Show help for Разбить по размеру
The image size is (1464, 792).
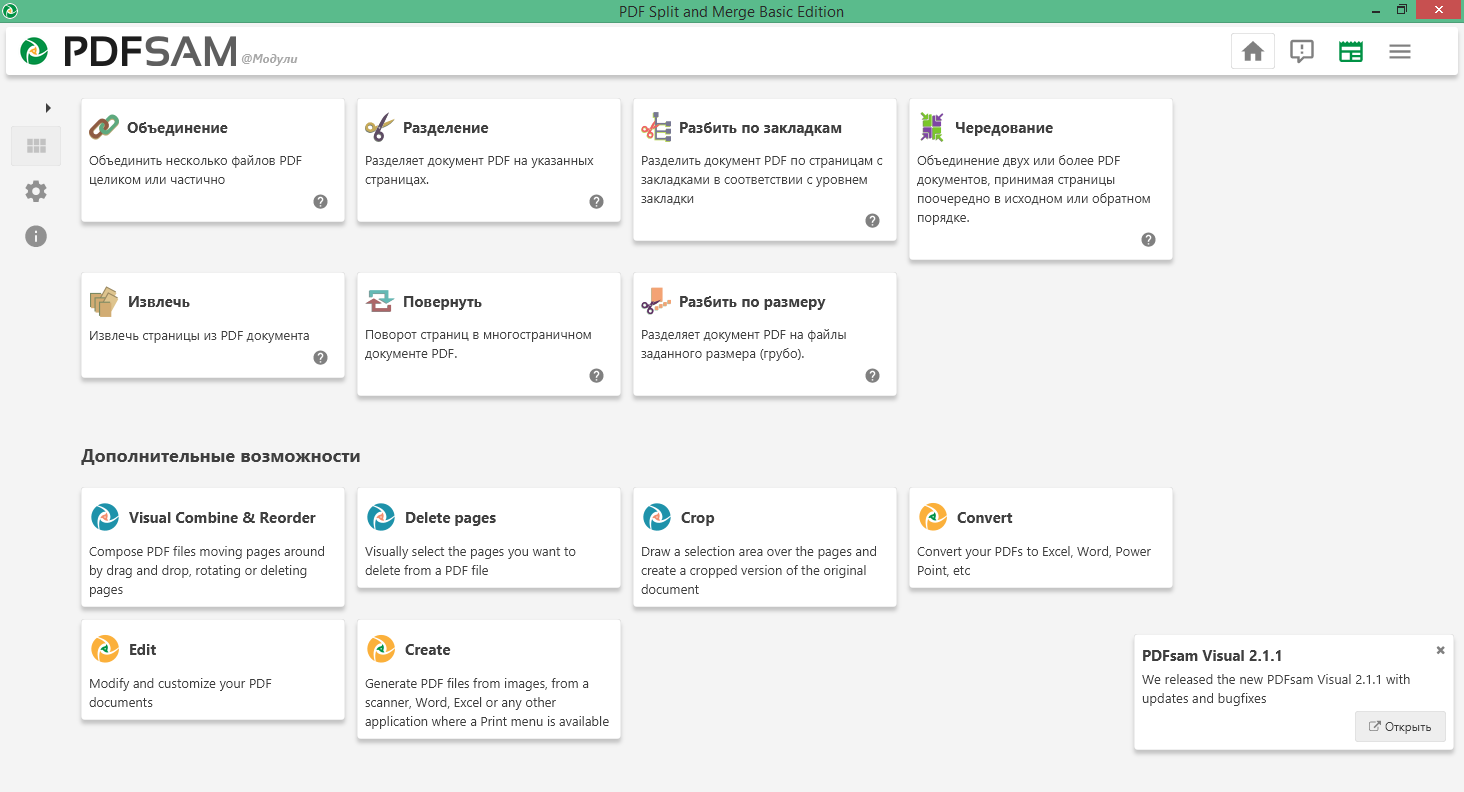point(872,376)
